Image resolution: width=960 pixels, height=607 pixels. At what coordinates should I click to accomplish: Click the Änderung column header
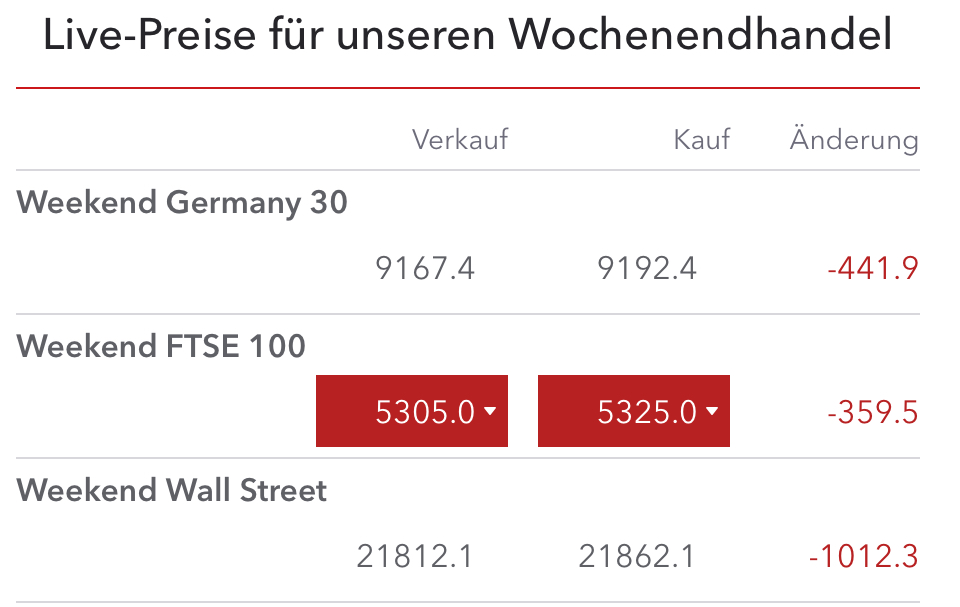point(852,140)
